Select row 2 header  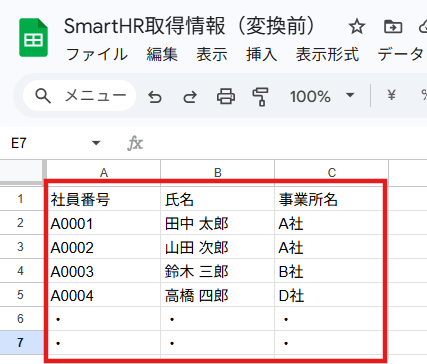(x=21, y=223)
